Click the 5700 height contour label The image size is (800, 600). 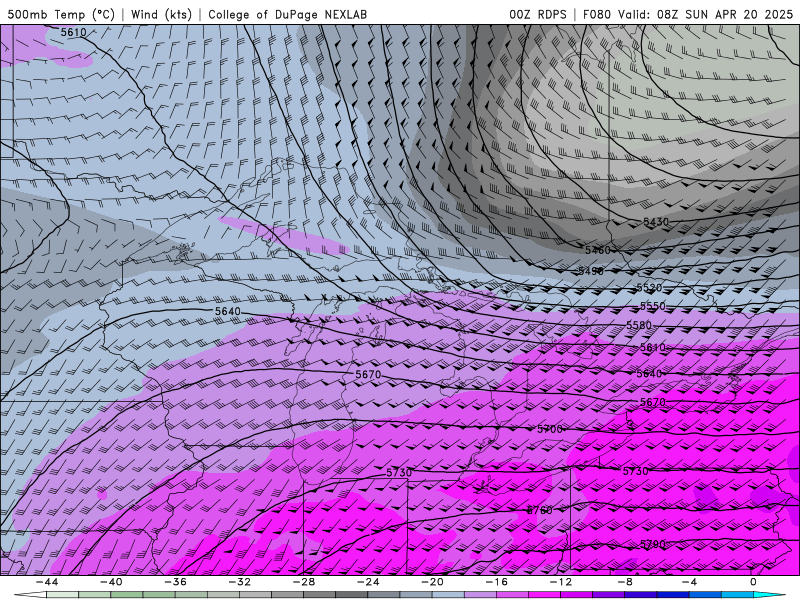549,429
